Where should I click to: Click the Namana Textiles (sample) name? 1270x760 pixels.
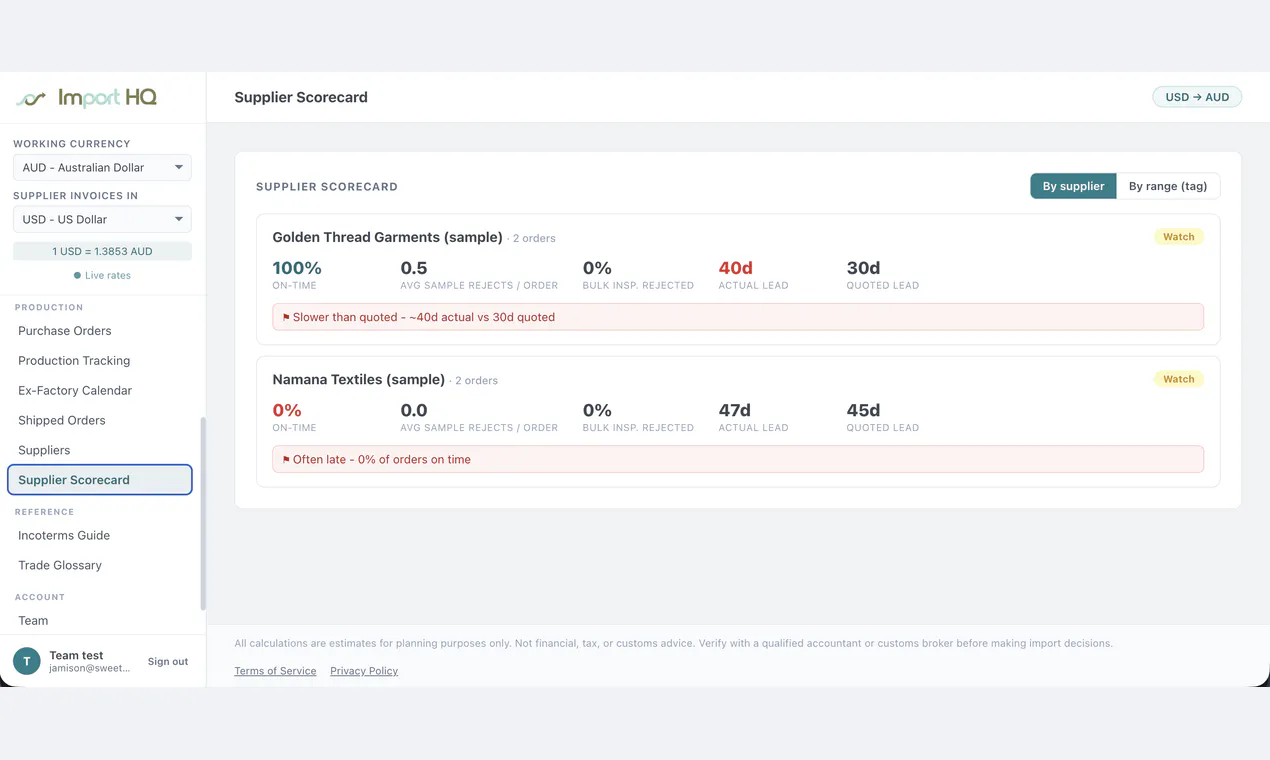358,380
